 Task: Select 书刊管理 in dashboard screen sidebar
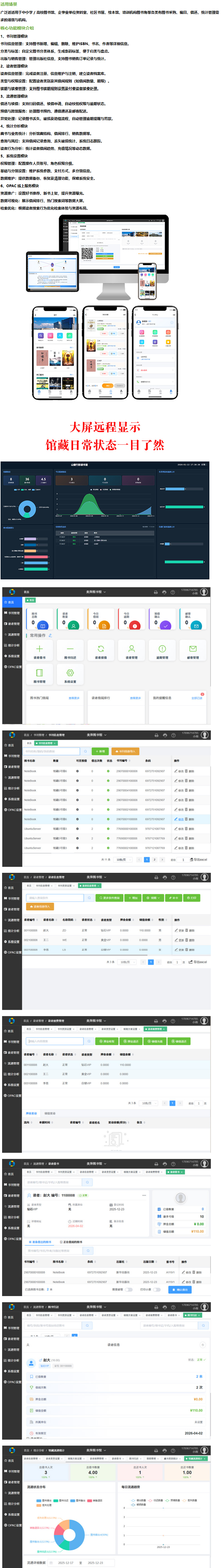pos(12,613)
